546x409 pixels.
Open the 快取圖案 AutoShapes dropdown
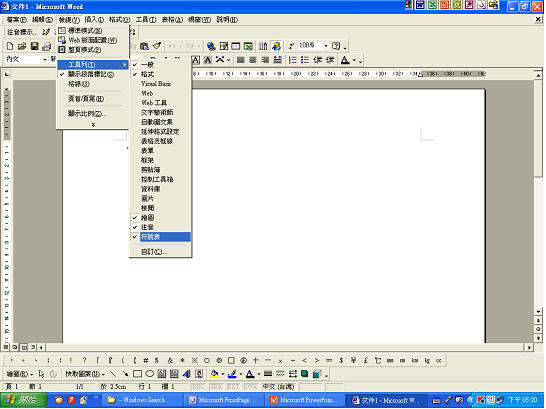pyautogui.click(x=85, y=374)
